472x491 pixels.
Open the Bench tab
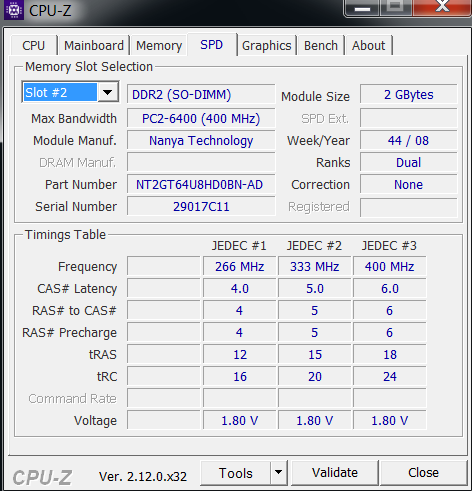point(321,45)
